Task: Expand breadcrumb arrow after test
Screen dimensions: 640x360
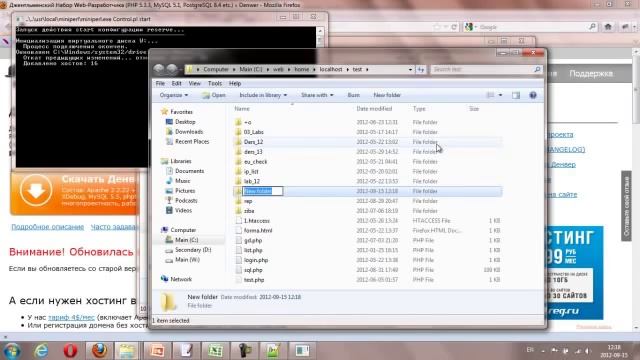Action: 367,69
